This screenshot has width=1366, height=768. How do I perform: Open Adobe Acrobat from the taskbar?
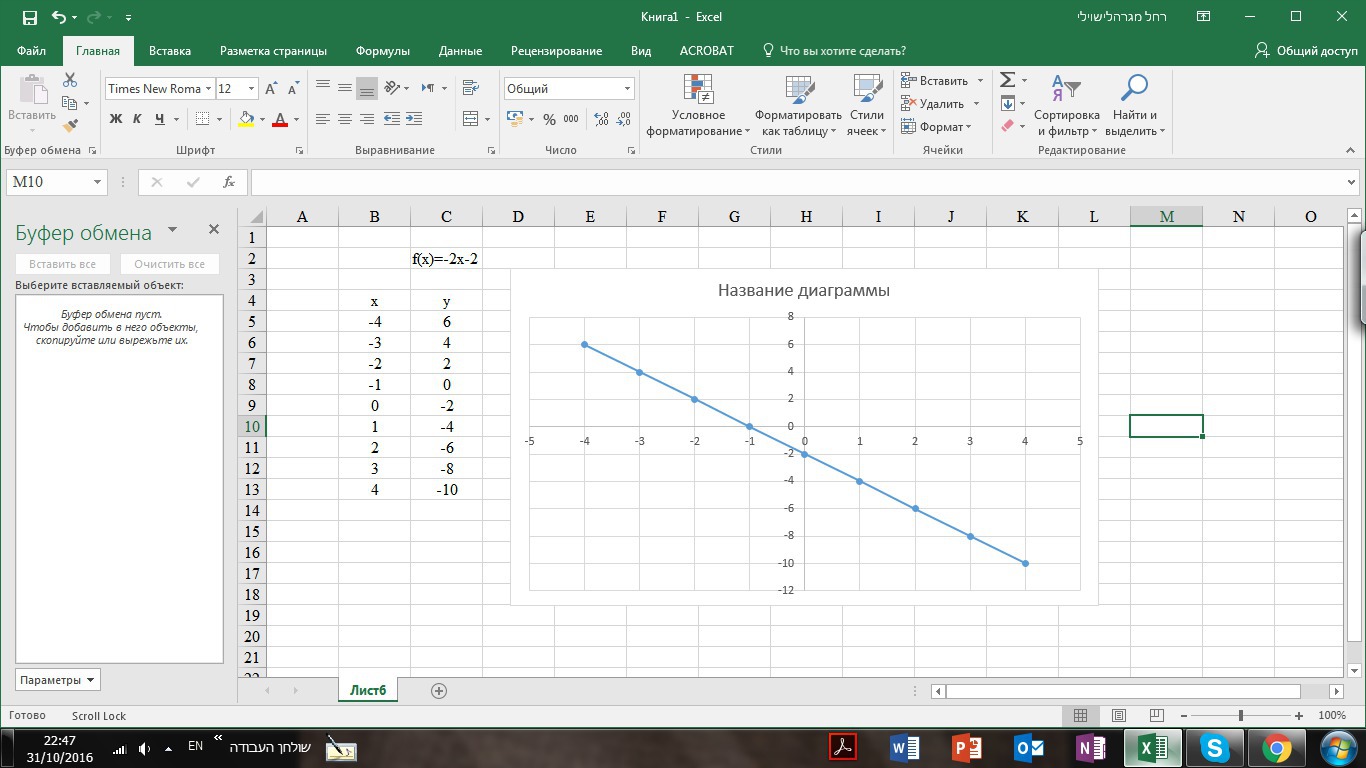coord(843,747)
